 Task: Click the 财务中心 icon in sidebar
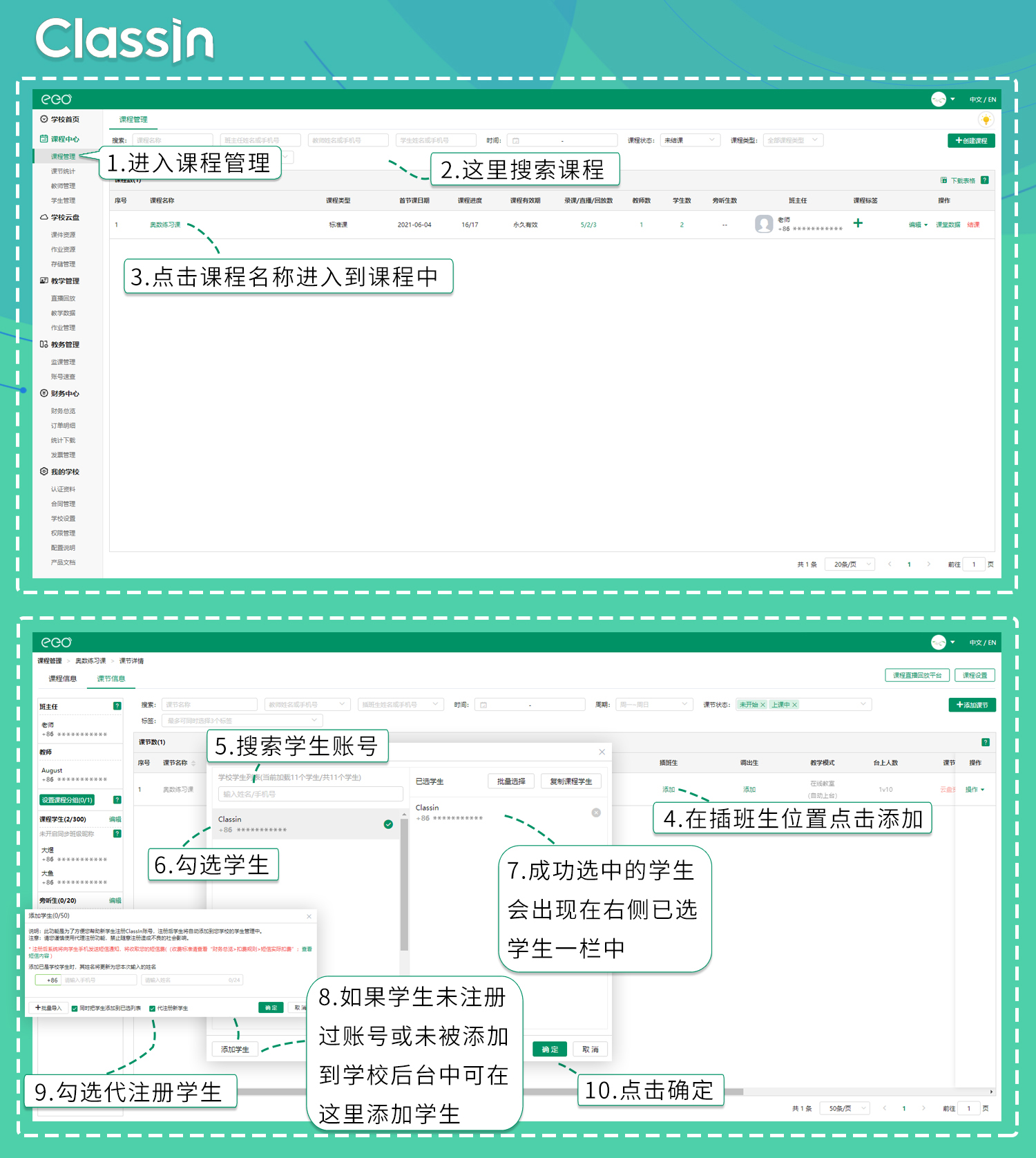44,393
